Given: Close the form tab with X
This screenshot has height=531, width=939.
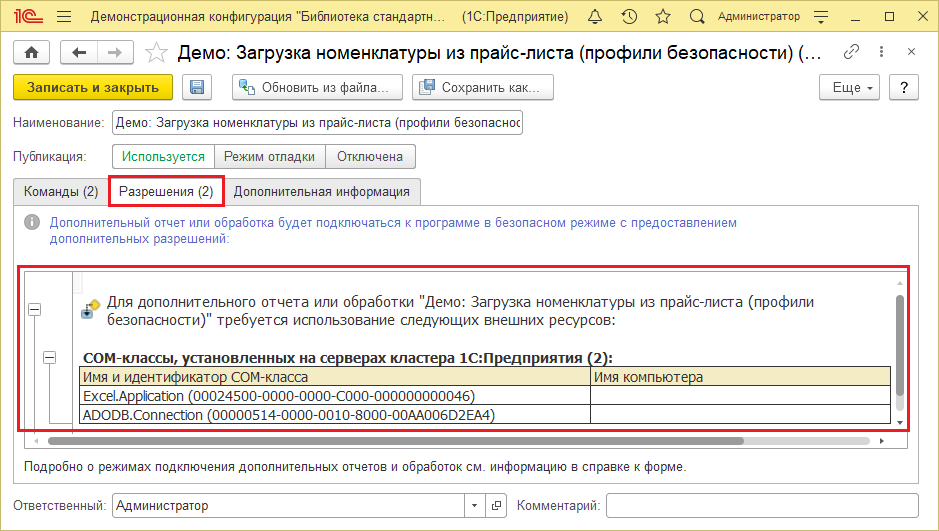Looking at the screenshot, I should click(911, 52).
